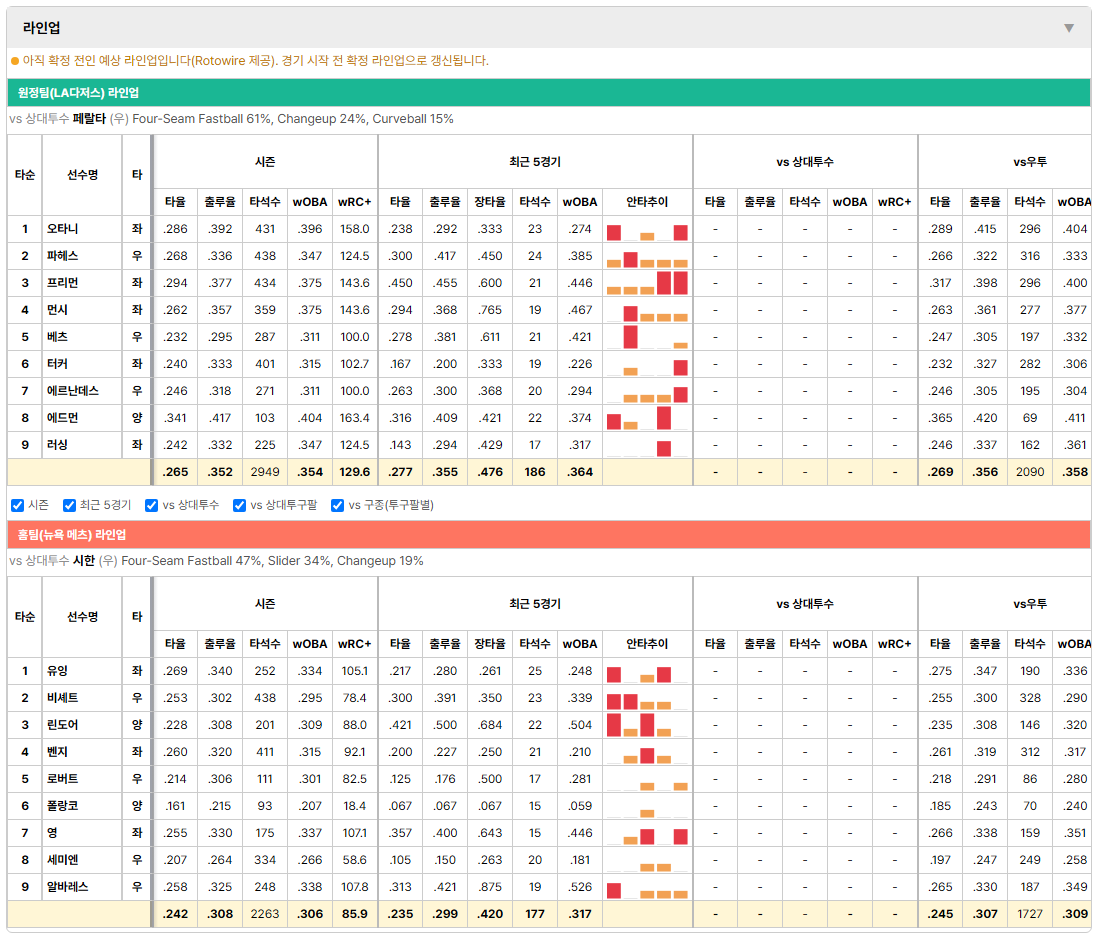Image resolution: width=1098 pixels, height=939 pixels.
Task: Click the 프리먼 hit trend bars
Action: tap(647, 284)
